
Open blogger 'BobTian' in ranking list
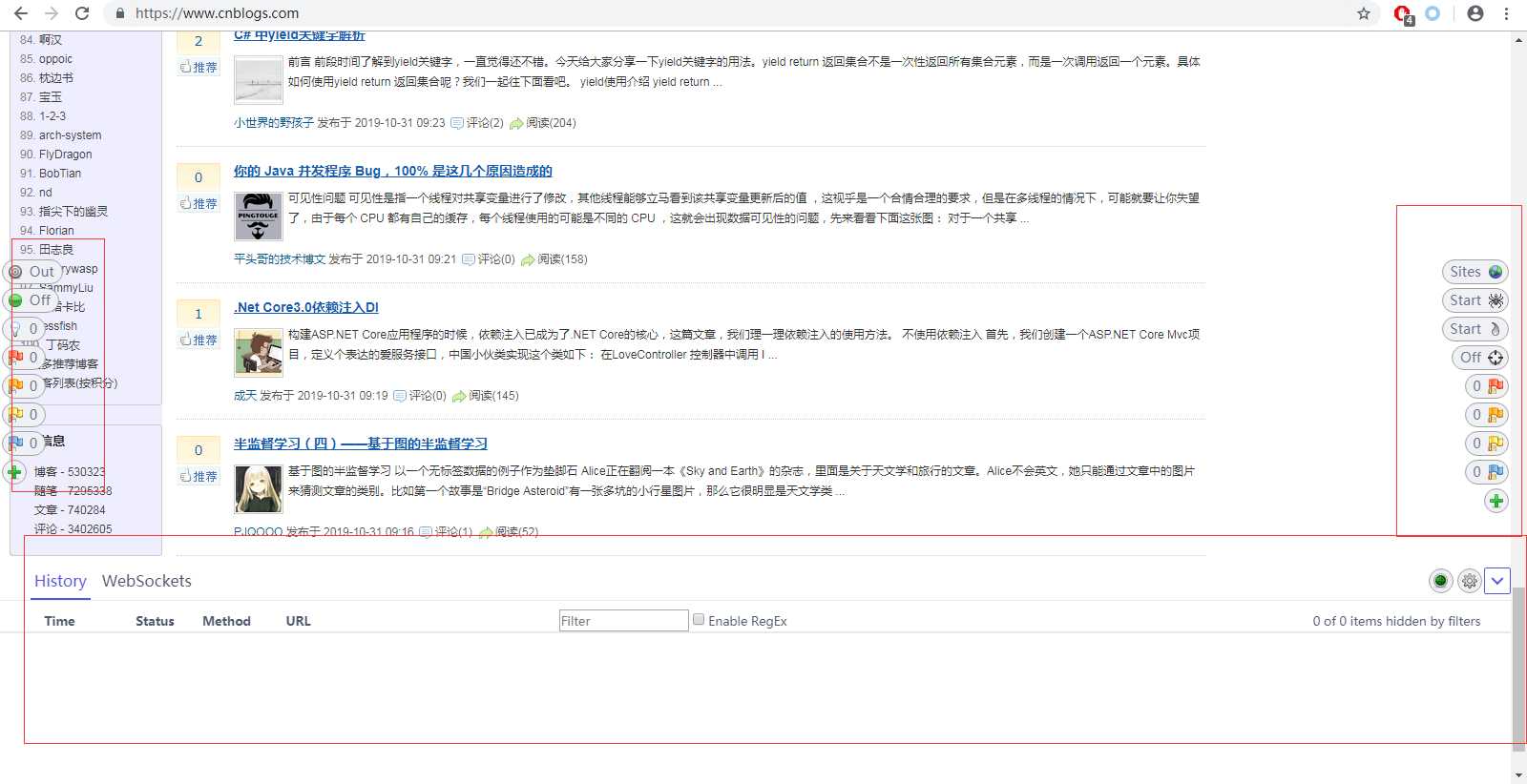click(60, 174)
